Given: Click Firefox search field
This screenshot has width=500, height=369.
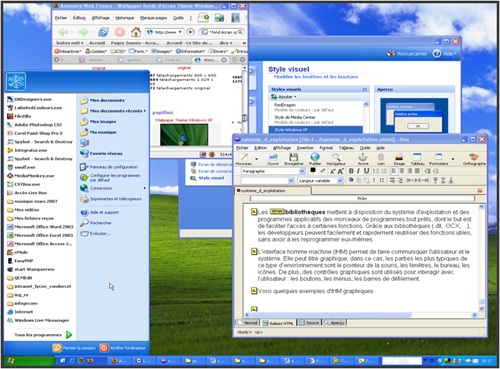Looking at the screenshot, I should point(222,32).
